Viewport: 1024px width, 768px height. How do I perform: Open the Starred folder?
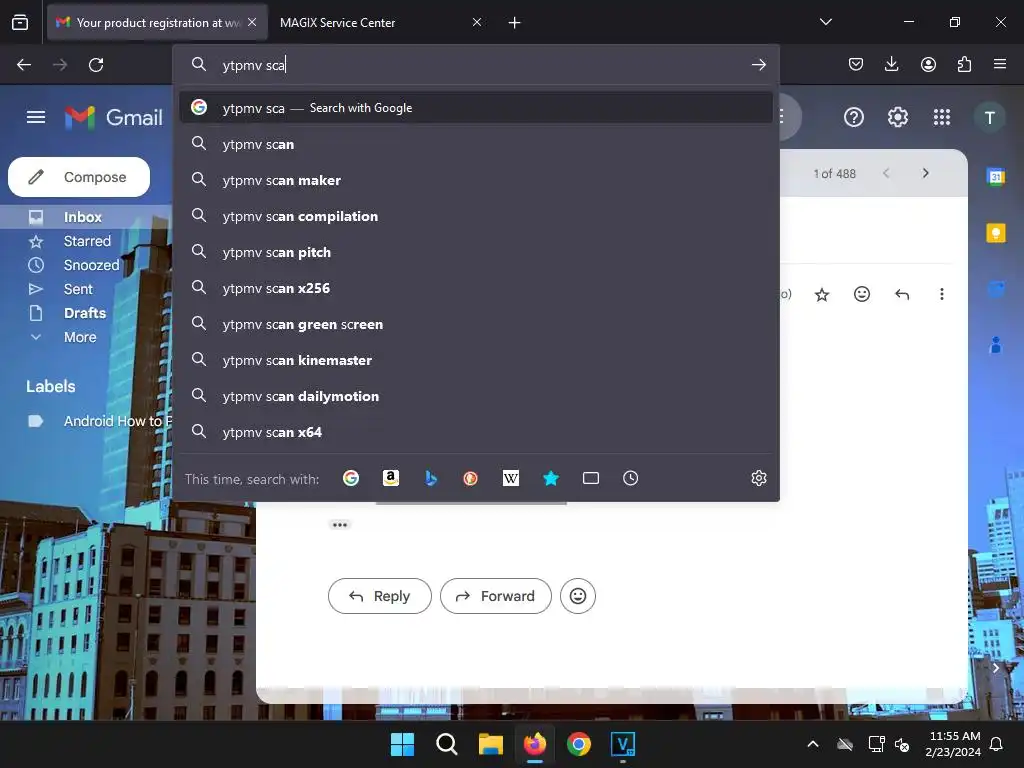[x=88, y=241]
